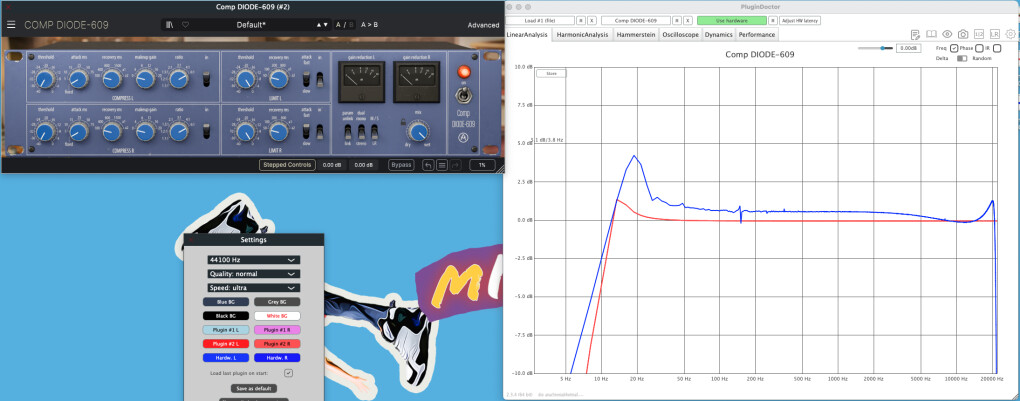The image size is (1020, 401).
Task: Click Compress L attack ms knob
Action: 78,79
